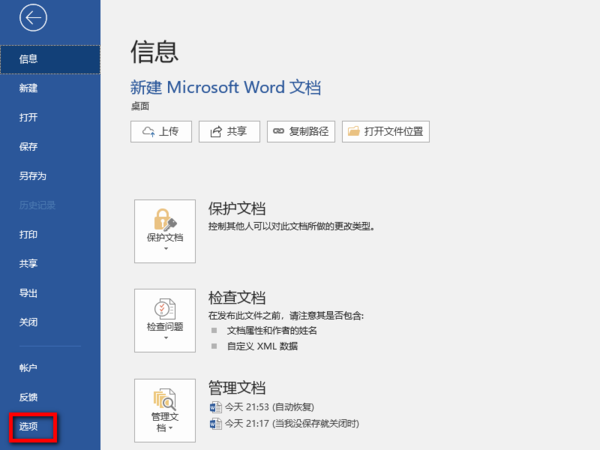Expand the 保护文档 dropdown button
Screen dimensions: 600x450
click(x=165, y=231)
